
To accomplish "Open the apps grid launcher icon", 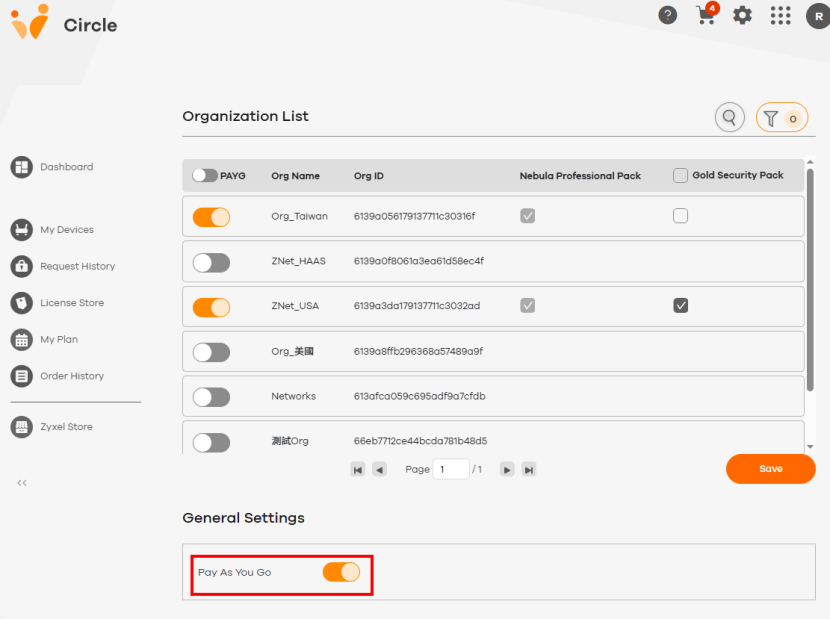I will point(780,15).
